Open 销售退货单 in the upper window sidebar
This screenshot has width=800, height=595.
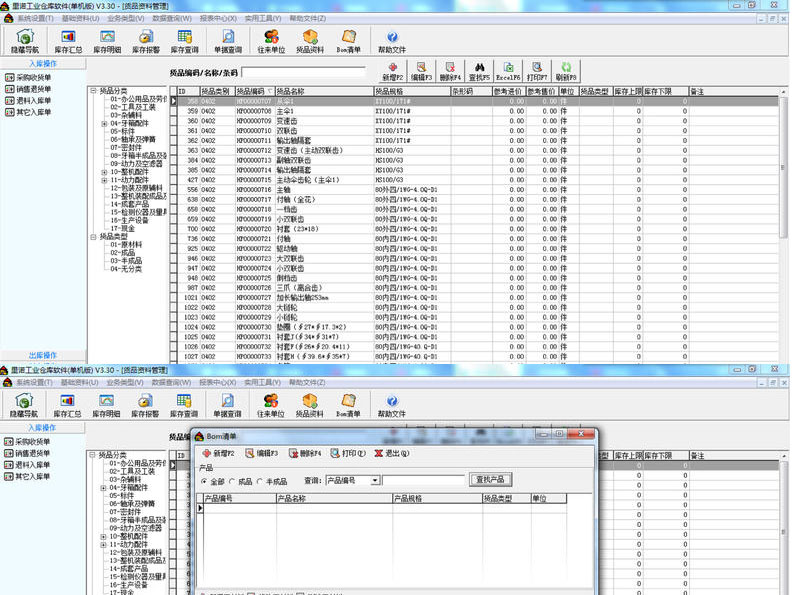[28, 89]
